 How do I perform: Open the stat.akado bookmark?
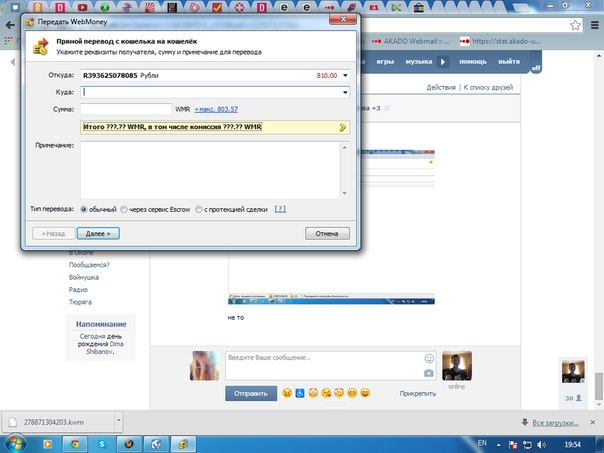[500, 41]
